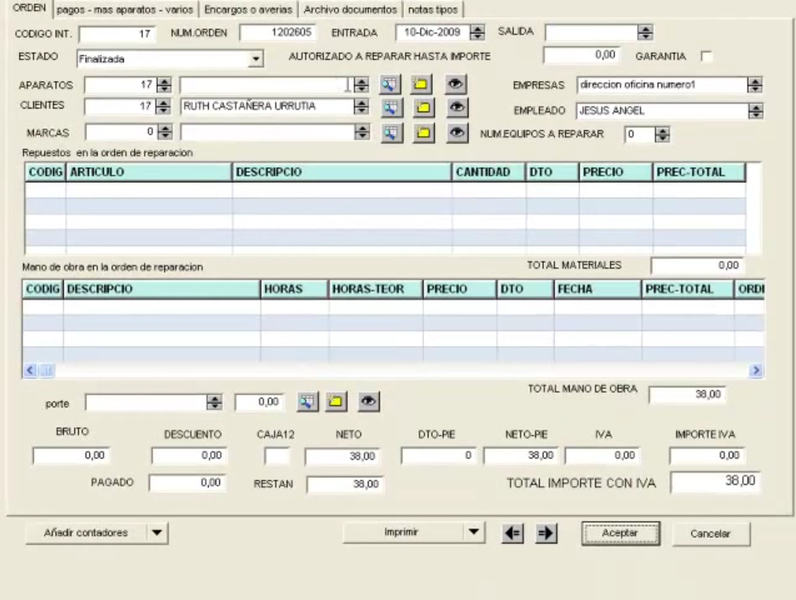
Task: Click the TOTAL MANO DE OBRA field
Action: coord(687,395)
